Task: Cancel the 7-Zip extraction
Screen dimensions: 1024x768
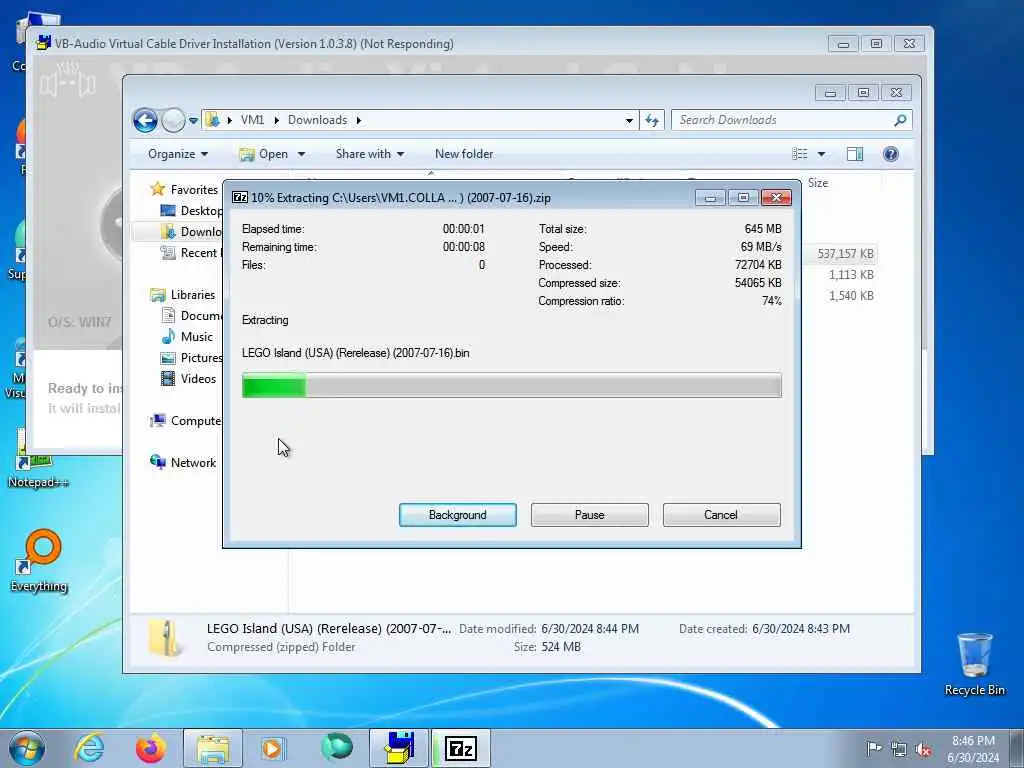Action: [721, 515]
